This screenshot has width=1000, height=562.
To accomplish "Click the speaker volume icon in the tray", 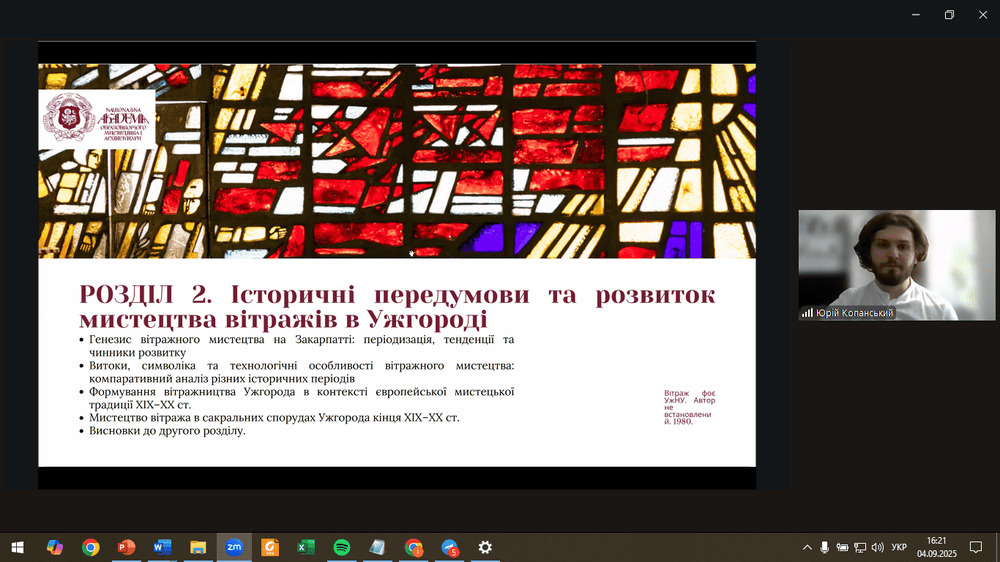I will click(x=877, y=547).
